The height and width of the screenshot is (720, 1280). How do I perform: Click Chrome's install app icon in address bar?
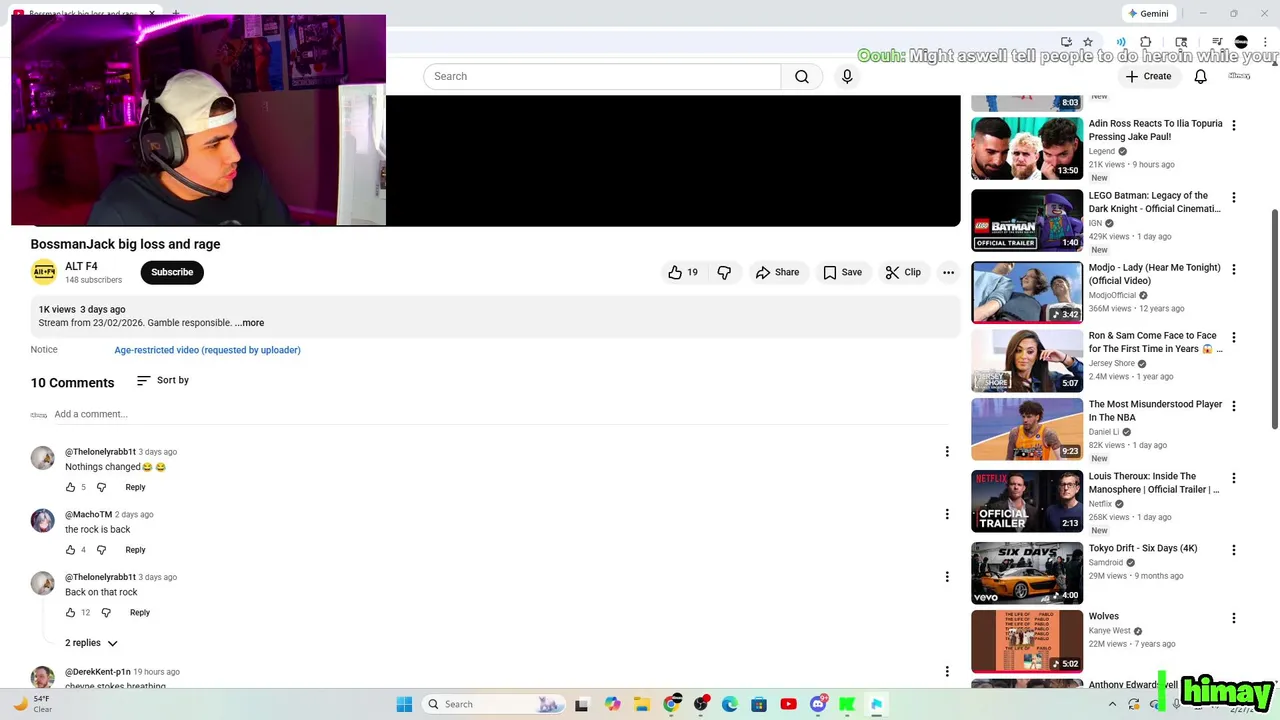[x=1066, y=42]
